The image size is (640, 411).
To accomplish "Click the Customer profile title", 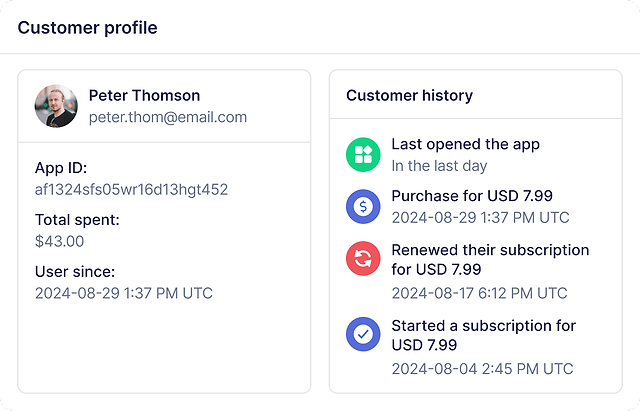I will tap(87, 28).
